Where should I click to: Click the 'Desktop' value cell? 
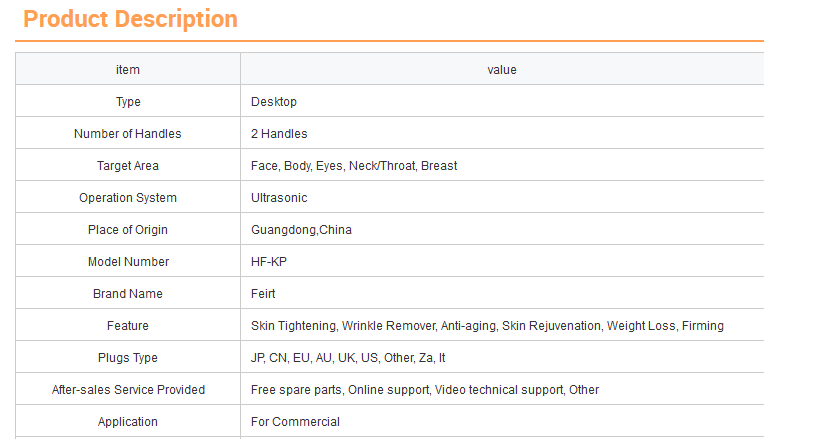274,102
